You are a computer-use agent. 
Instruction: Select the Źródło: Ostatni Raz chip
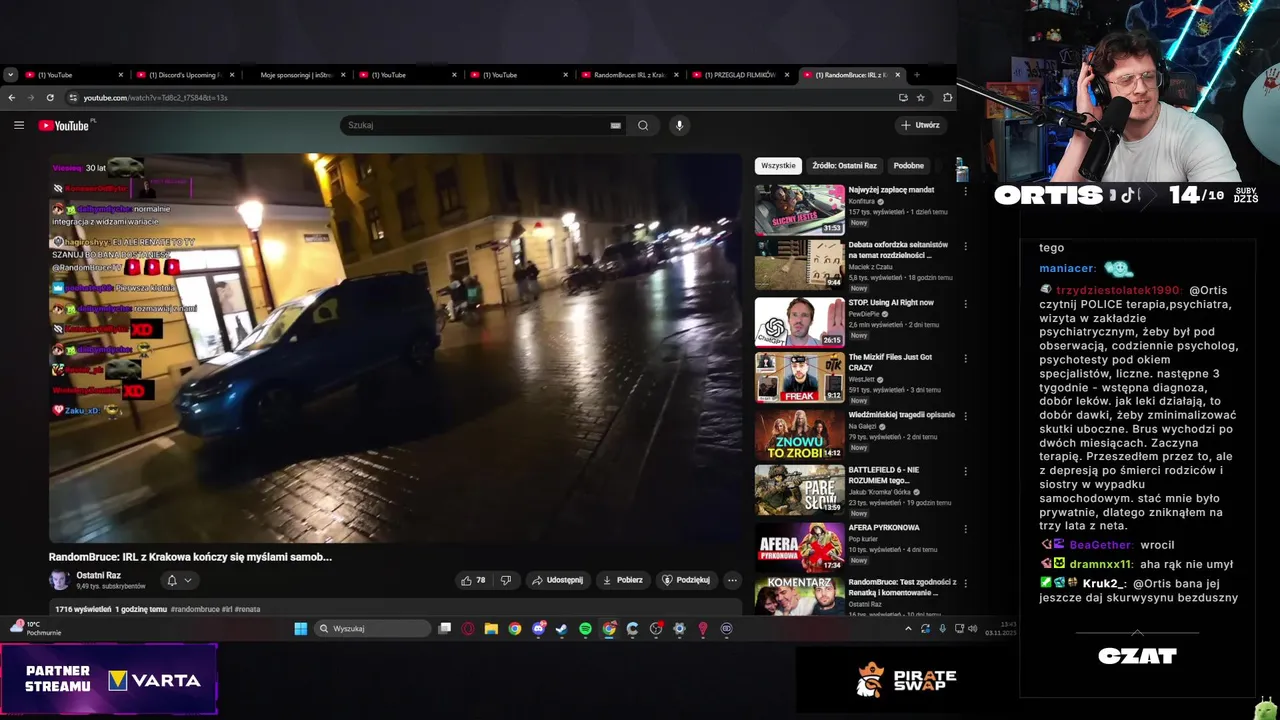844,165
